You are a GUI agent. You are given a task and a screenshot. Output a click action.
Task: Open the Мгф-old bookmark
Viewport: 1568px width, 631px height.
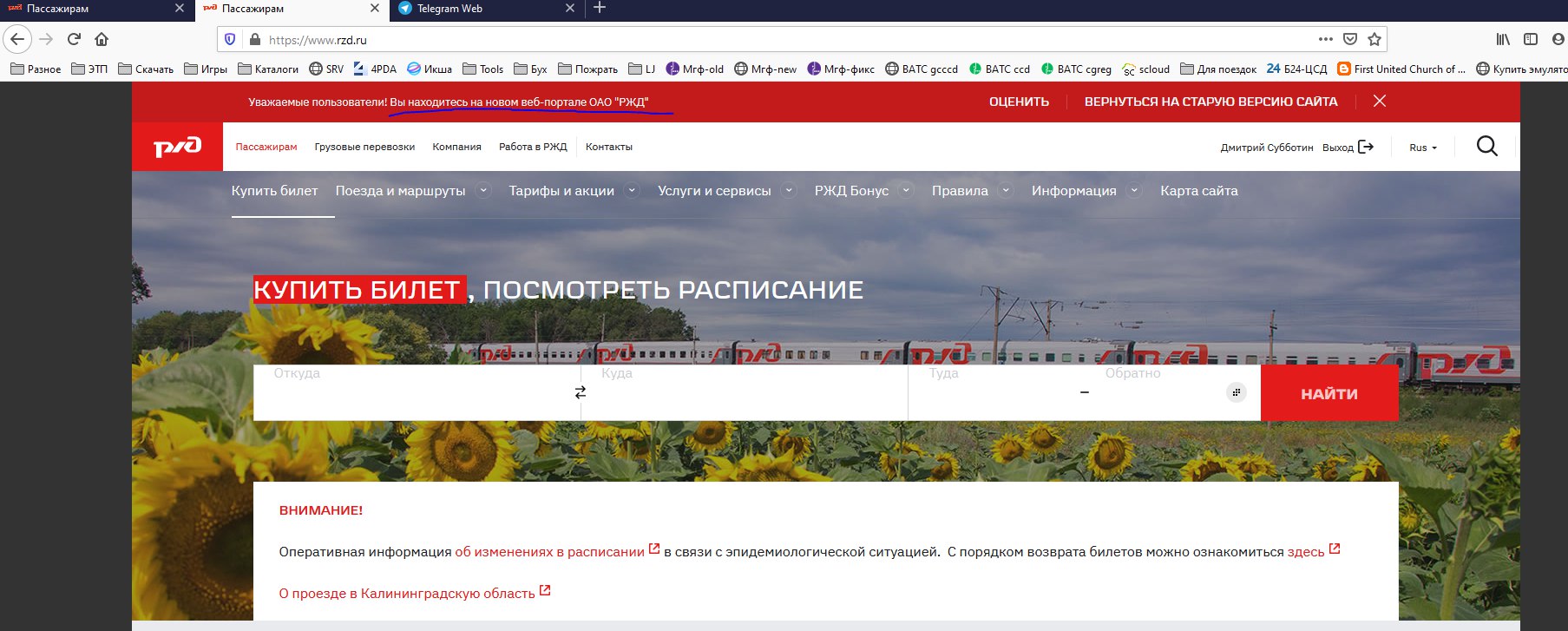coord(694,69)
